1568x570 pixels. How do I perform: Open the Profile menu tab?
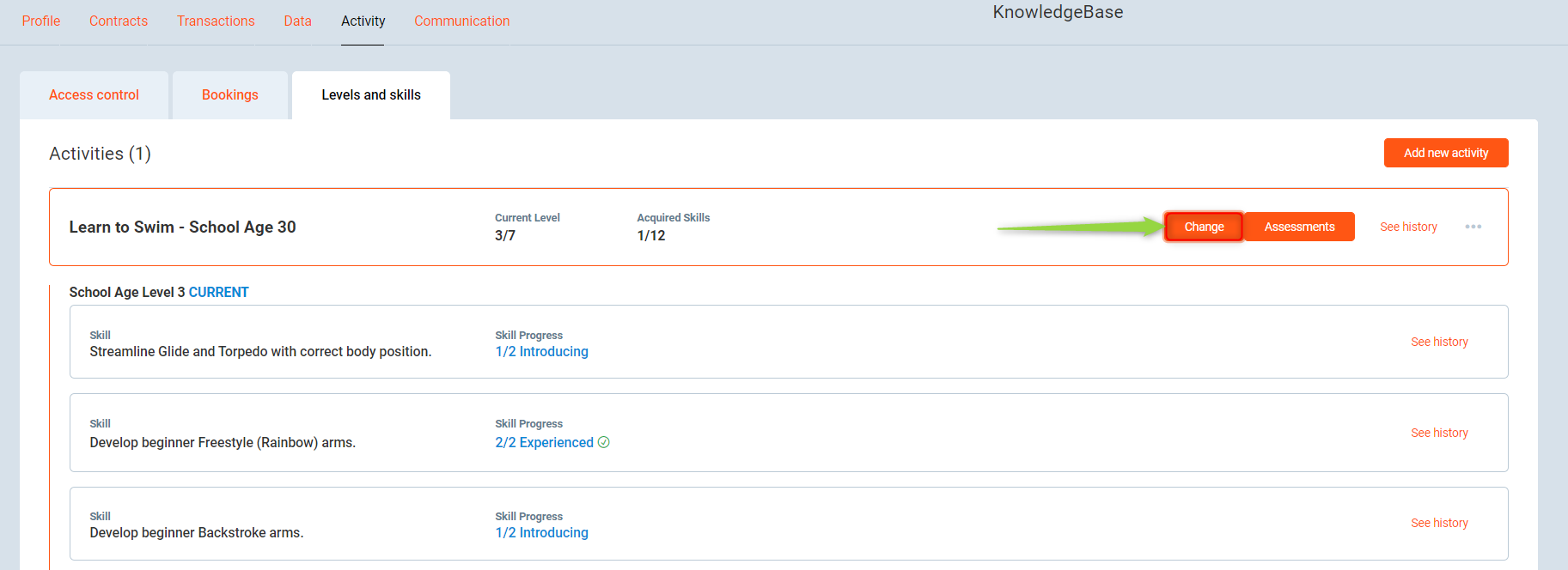tap(41, 21)
